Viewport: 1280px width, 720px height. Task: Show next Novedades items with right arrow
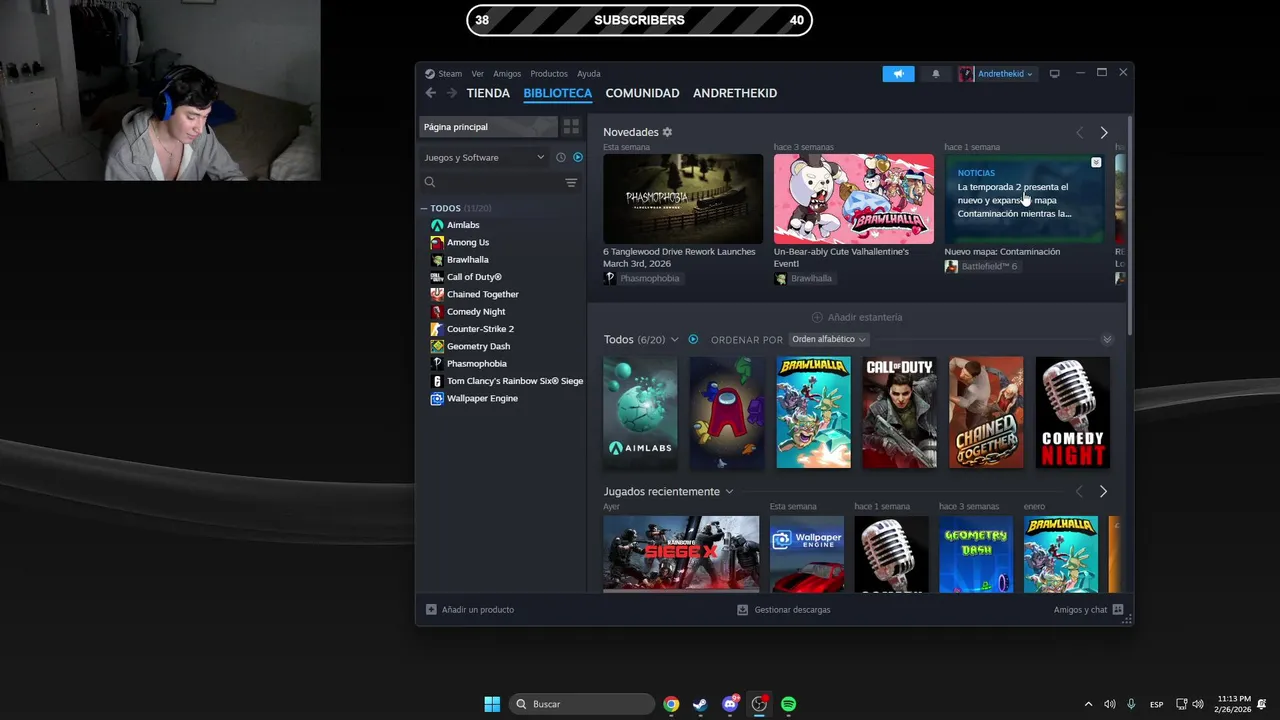[1104, 132]
